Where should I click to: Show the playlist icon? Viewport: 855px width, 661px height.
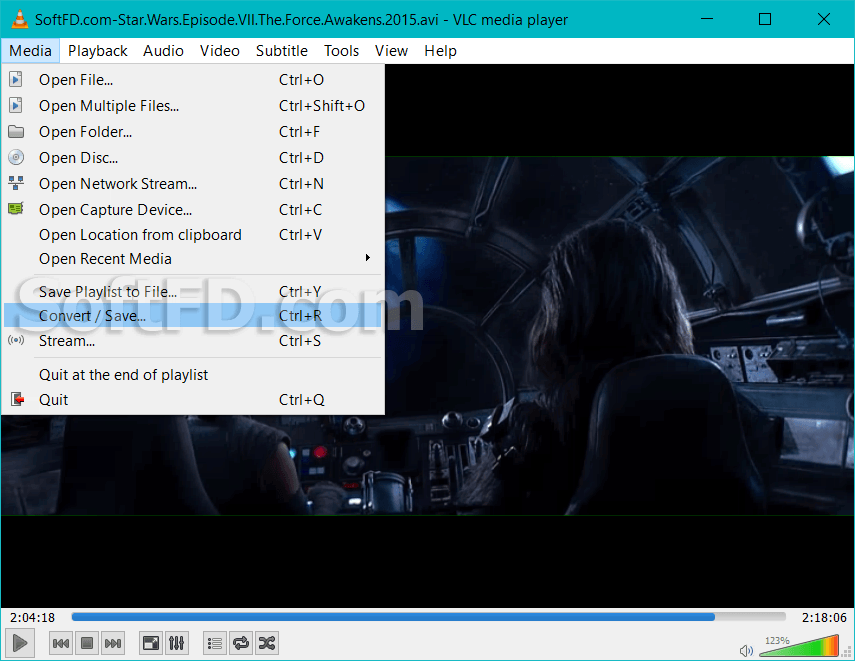coord(215,644)
